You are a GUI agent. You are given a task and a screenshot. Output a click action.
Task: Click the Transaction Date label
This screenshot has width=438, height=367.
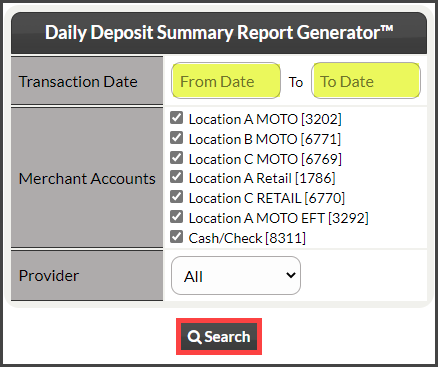(x=78, y=82)
